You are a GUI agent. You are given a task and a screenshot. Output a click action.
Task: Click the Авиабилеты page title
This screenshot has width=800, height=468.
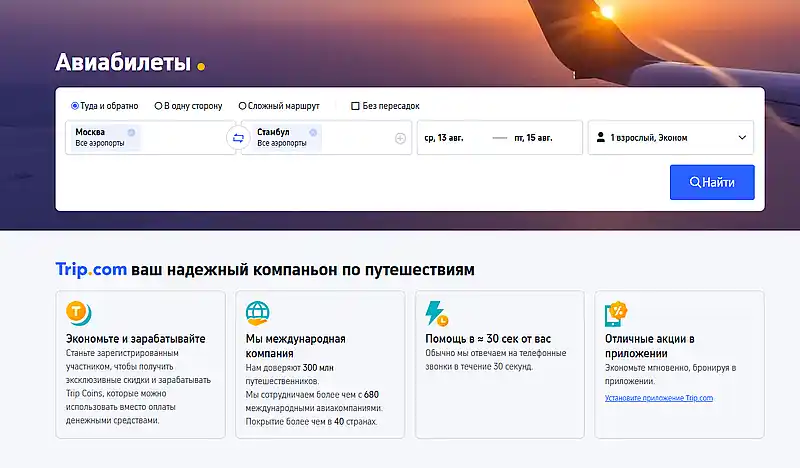(123, 62)
